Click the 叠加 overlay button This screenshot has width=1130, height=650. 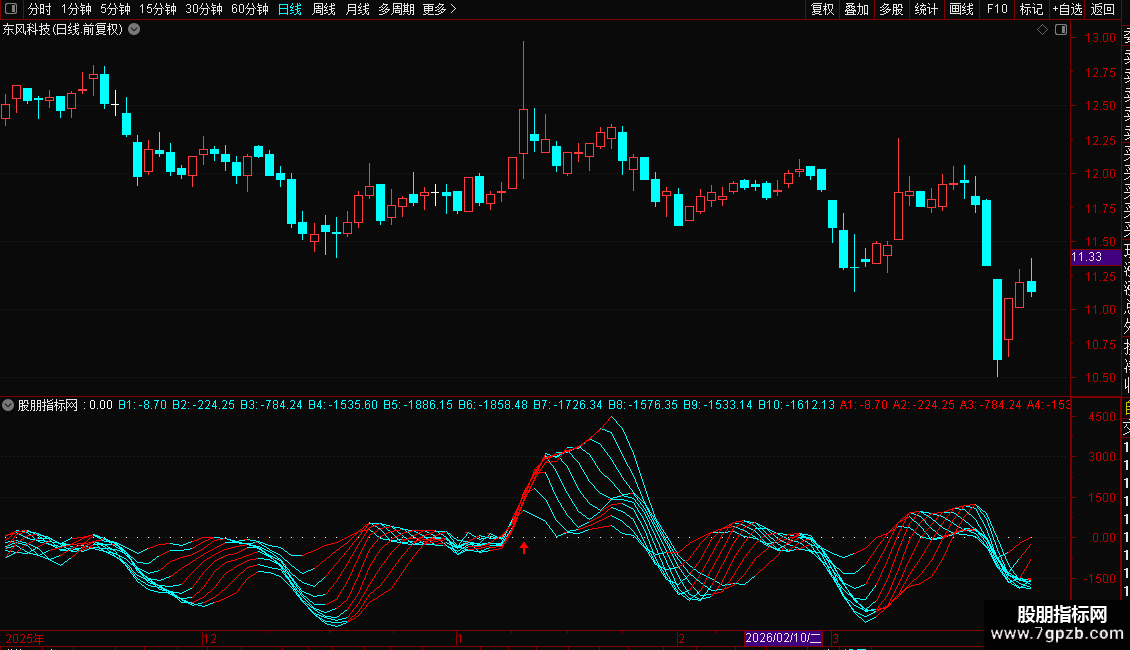tap(857, 9)
